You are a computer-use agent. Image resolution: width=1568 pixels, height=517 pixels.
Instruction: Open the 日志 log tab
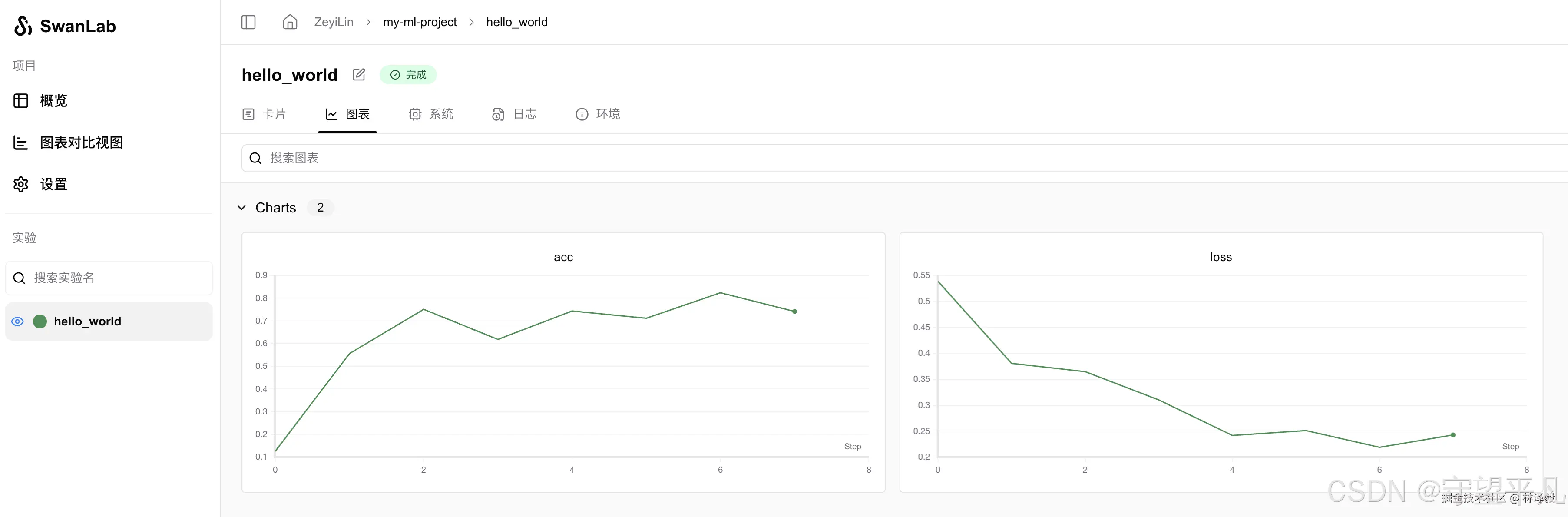pyautogui.click(x=514, y=115)
